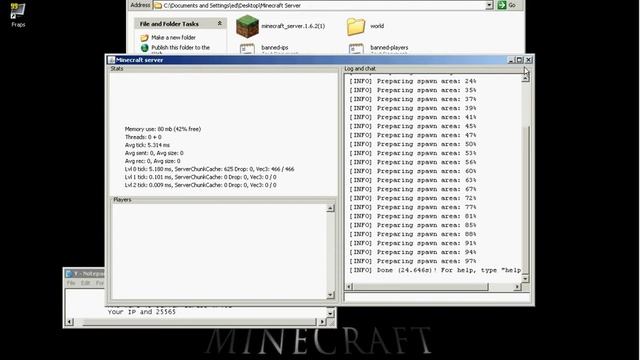Click the 'Lvl 0 tick' stats line
The image size is (640, 360).
point(209,169)
